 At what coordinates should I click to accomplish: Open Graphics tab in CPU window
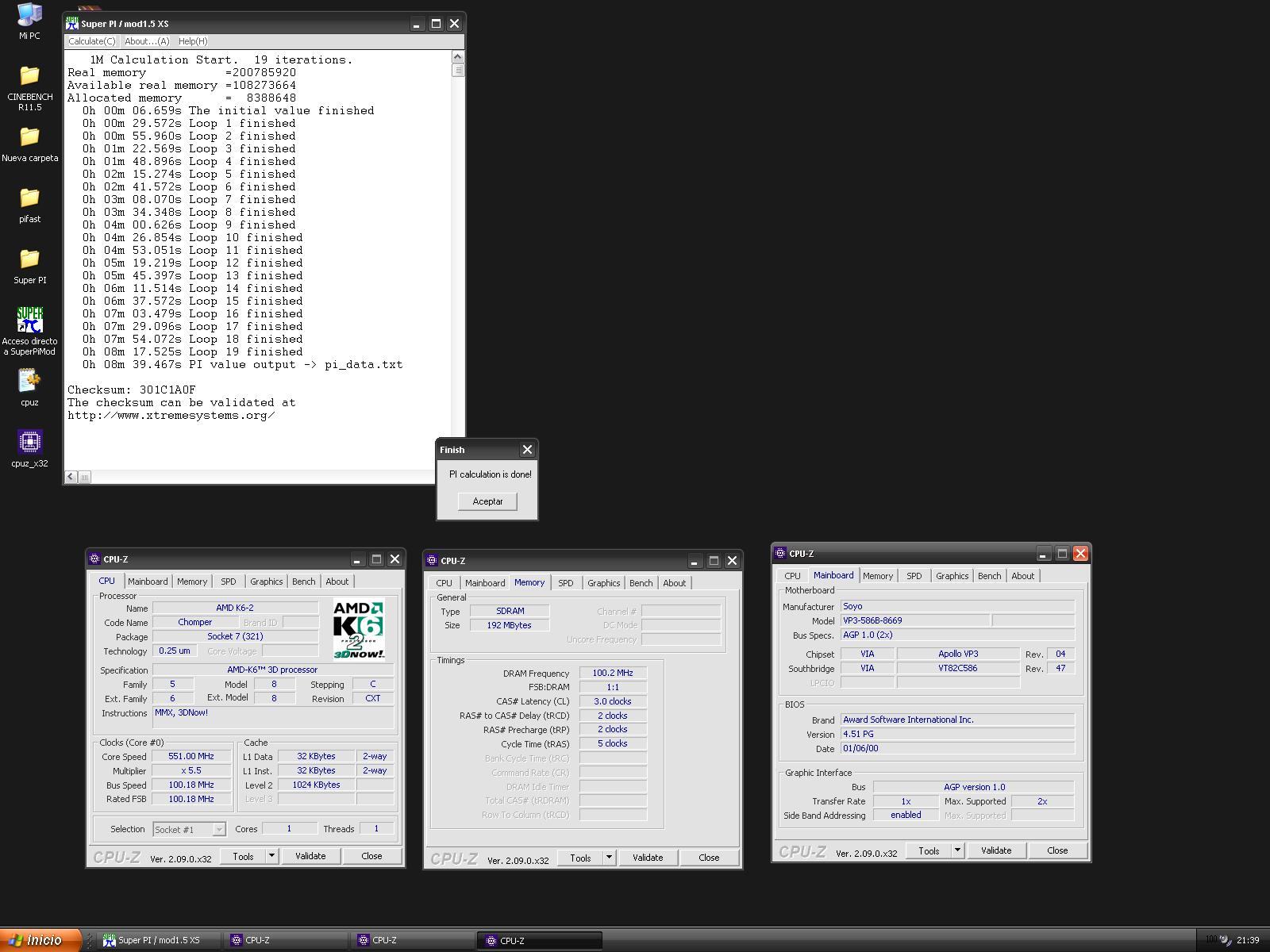coord(267,582)
